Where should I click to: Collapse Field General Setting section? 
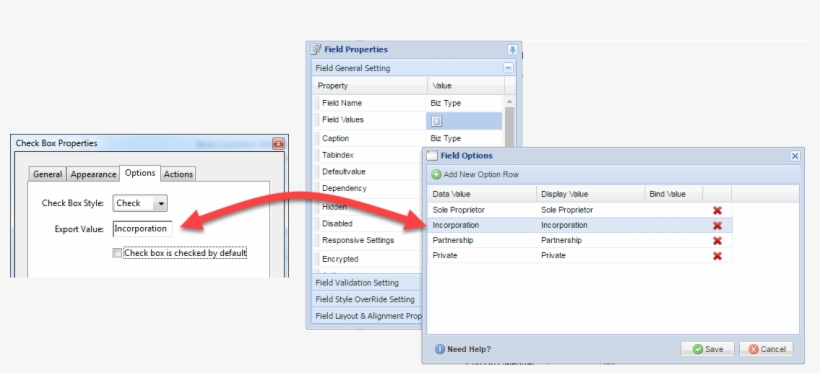(508, 68)
